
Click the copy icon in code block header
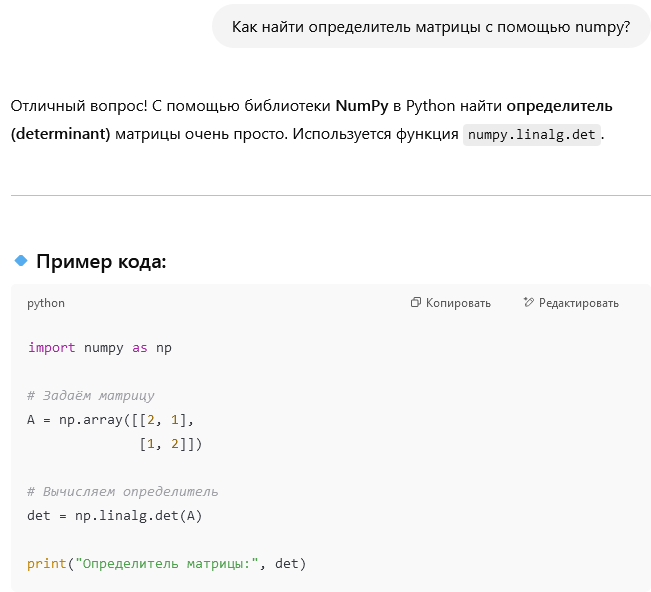pyautogui.click(x=416, y=303)
